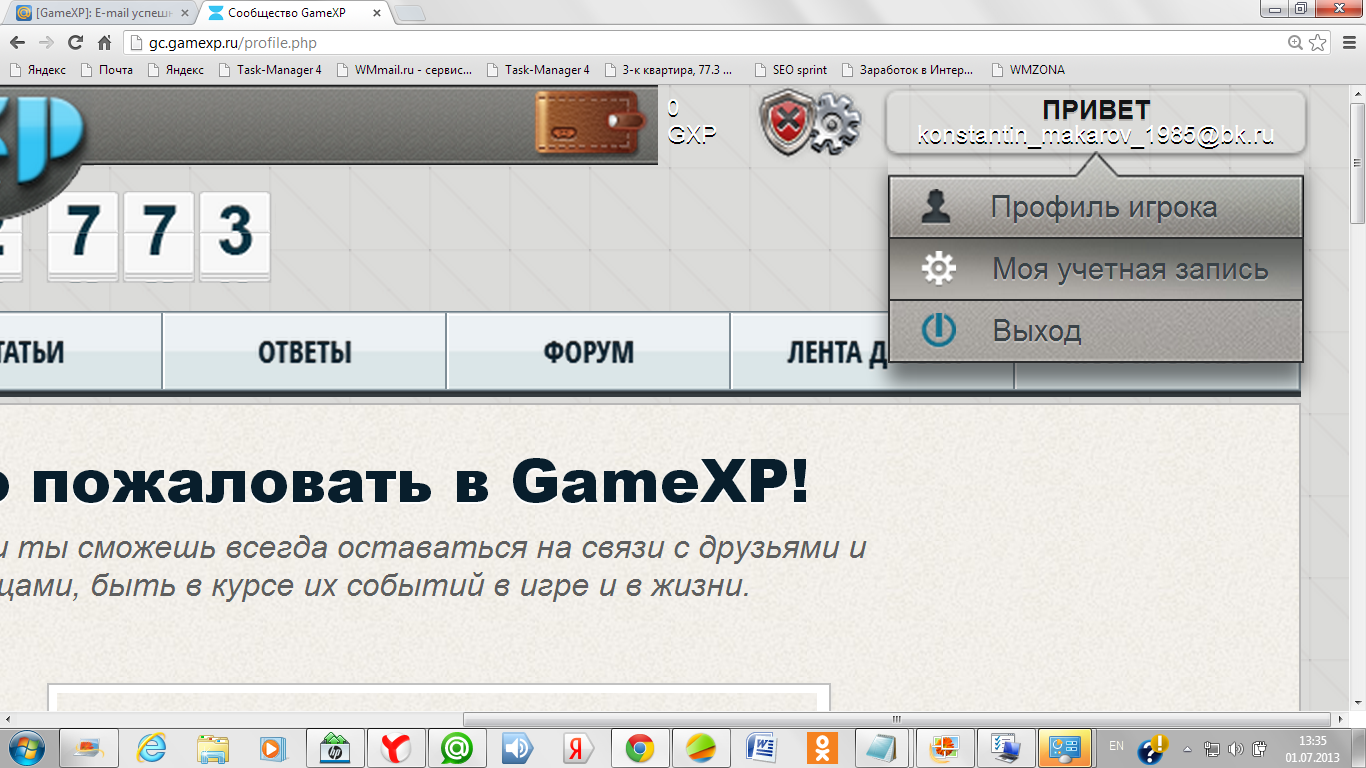Open the Odnoklassniki taskbar icon

(x=823, y=748)
